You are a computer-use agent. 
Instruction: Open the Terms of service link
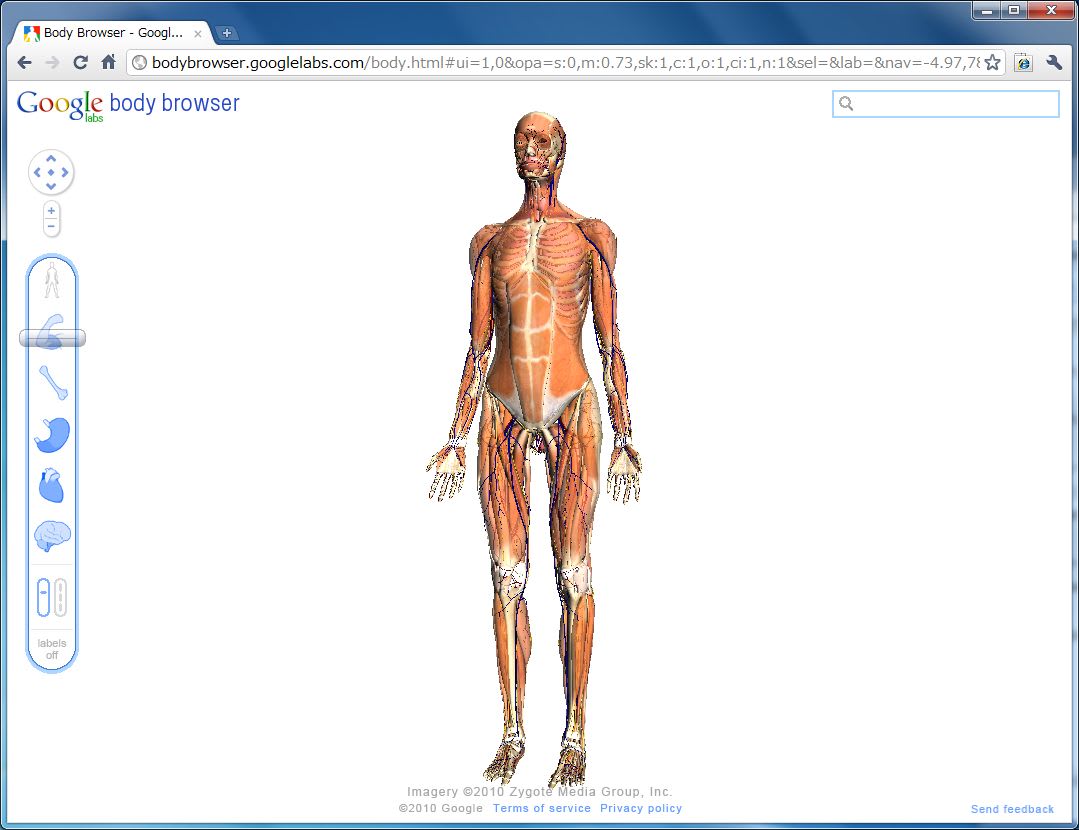[541, 808]
